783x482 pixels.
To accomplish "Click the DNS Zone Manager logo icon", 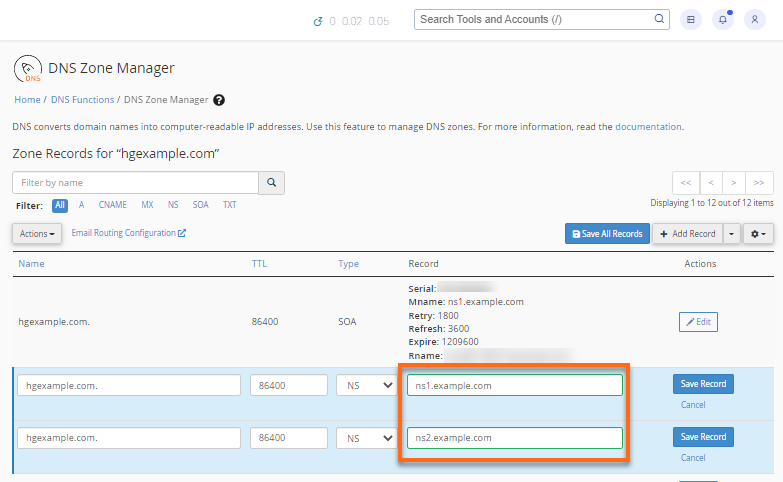I will pyautogui.click(x=28, y=68).
